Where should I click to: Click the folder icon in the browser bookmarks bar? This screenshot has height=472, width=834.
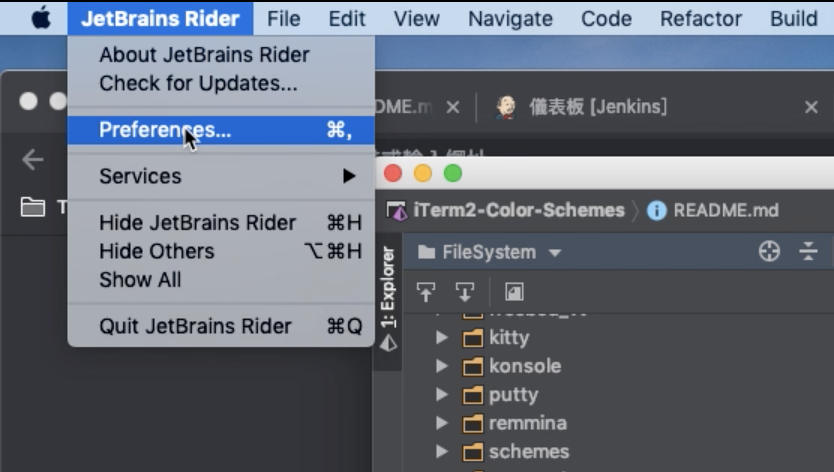click(32, 207)
